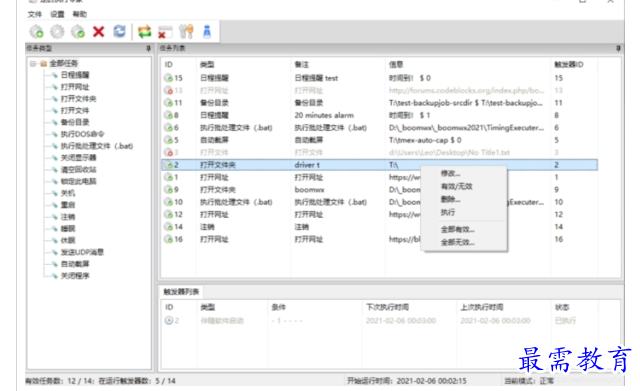The height and width of the screenshot is (391, 640).
Task: Click the red X delete toolbar icon
Action: [x=98, y=31]
